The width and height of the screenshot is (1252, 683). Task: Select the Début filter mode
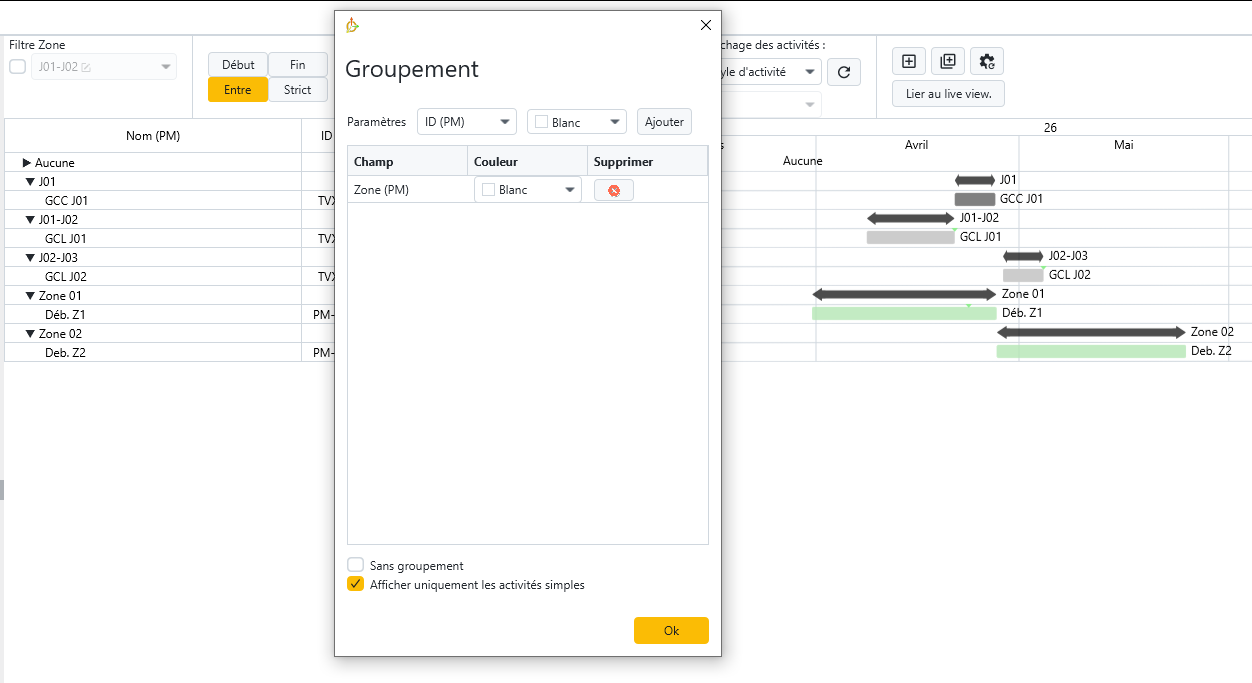[x=238, y=64]
